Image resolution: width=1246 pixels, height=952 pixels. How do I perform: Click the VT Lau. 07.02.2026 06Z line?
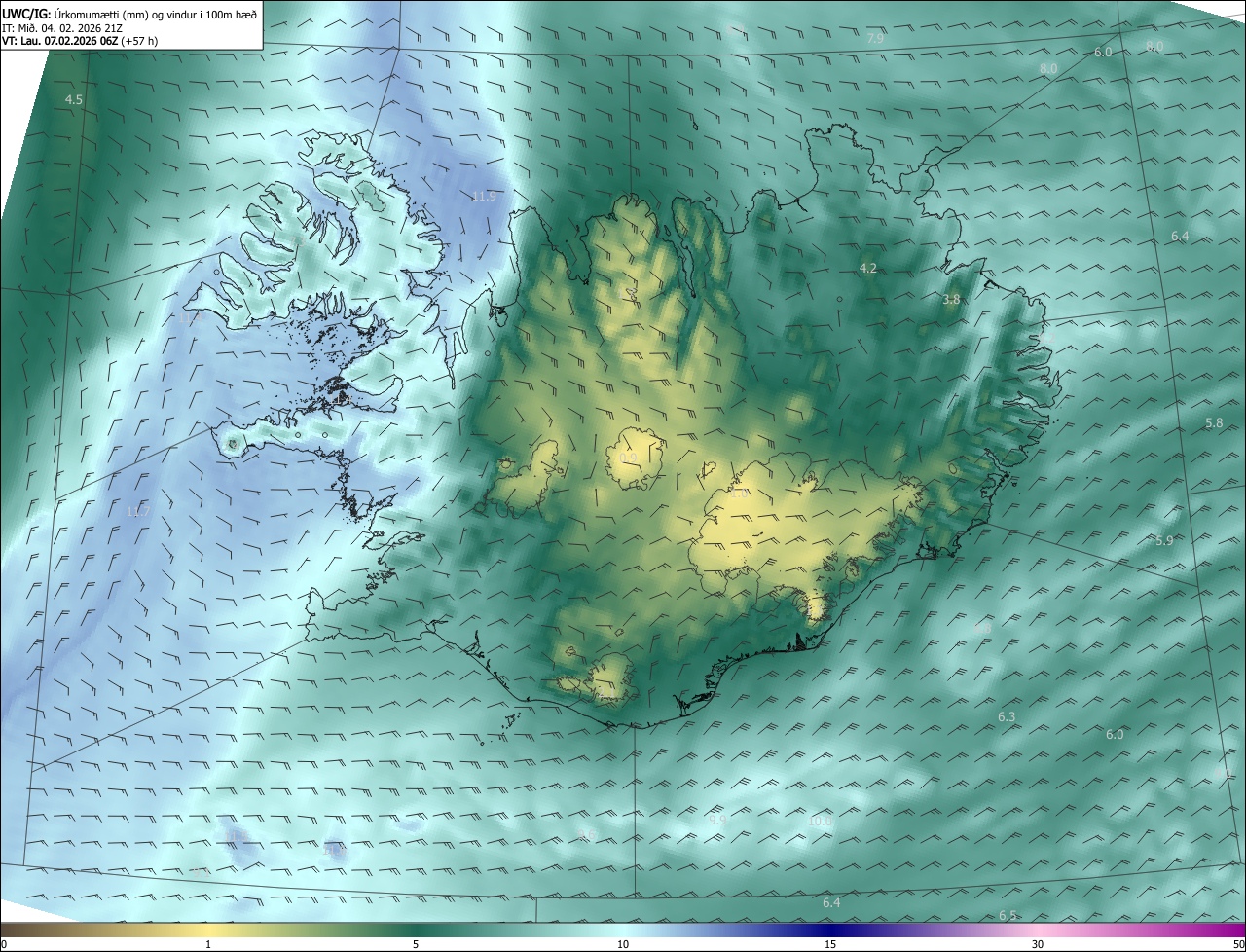pos(80,41)
